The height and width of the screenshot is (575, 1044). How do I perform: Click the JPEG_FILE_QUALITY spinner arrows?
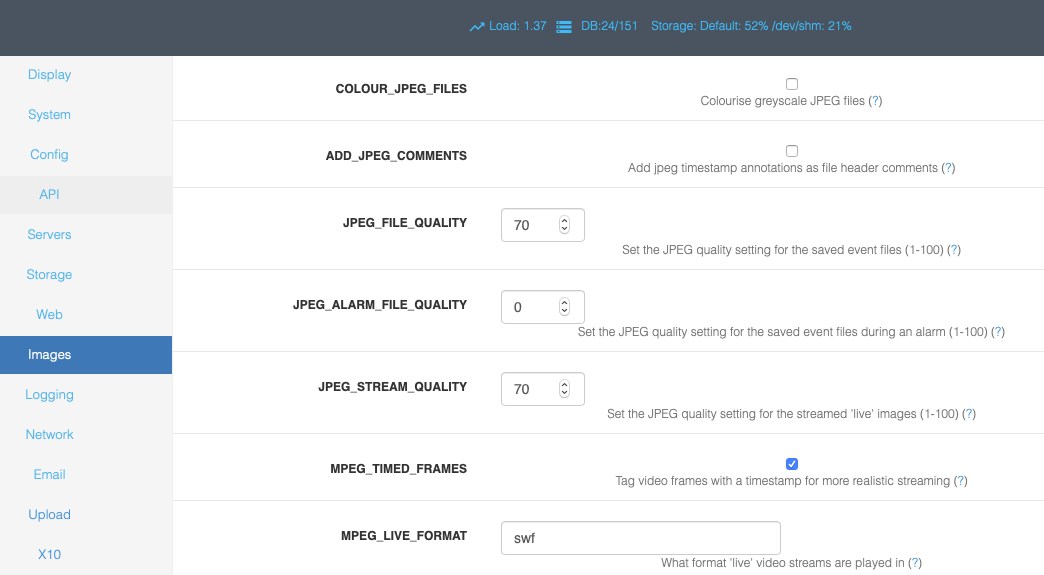coord(565,225)
